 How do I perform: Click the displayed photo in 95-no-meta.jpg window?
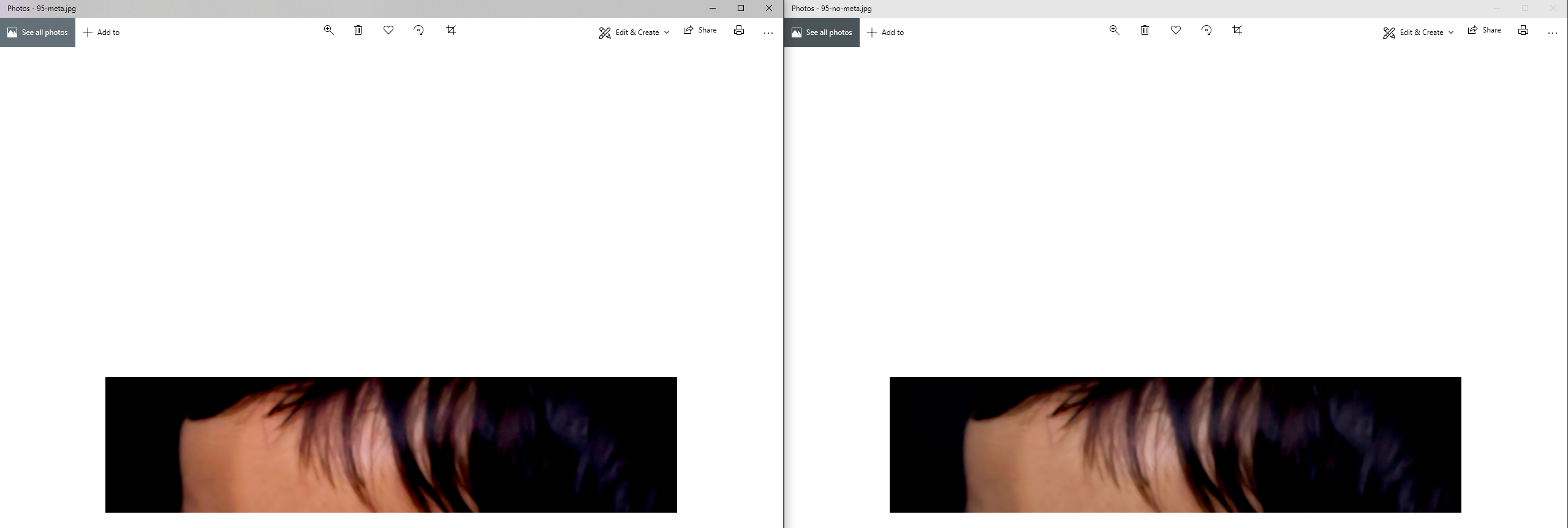click(x=1175, y=445)
